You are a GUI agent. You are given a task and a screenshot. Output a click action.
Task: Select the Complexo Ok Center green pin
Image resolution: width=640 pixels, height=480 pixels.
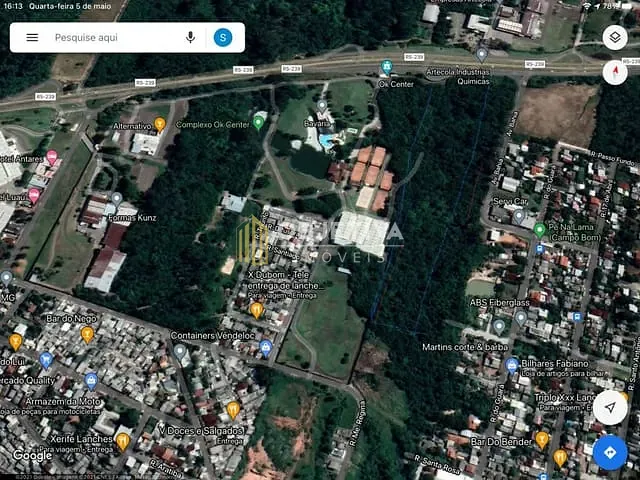point(258,122)
